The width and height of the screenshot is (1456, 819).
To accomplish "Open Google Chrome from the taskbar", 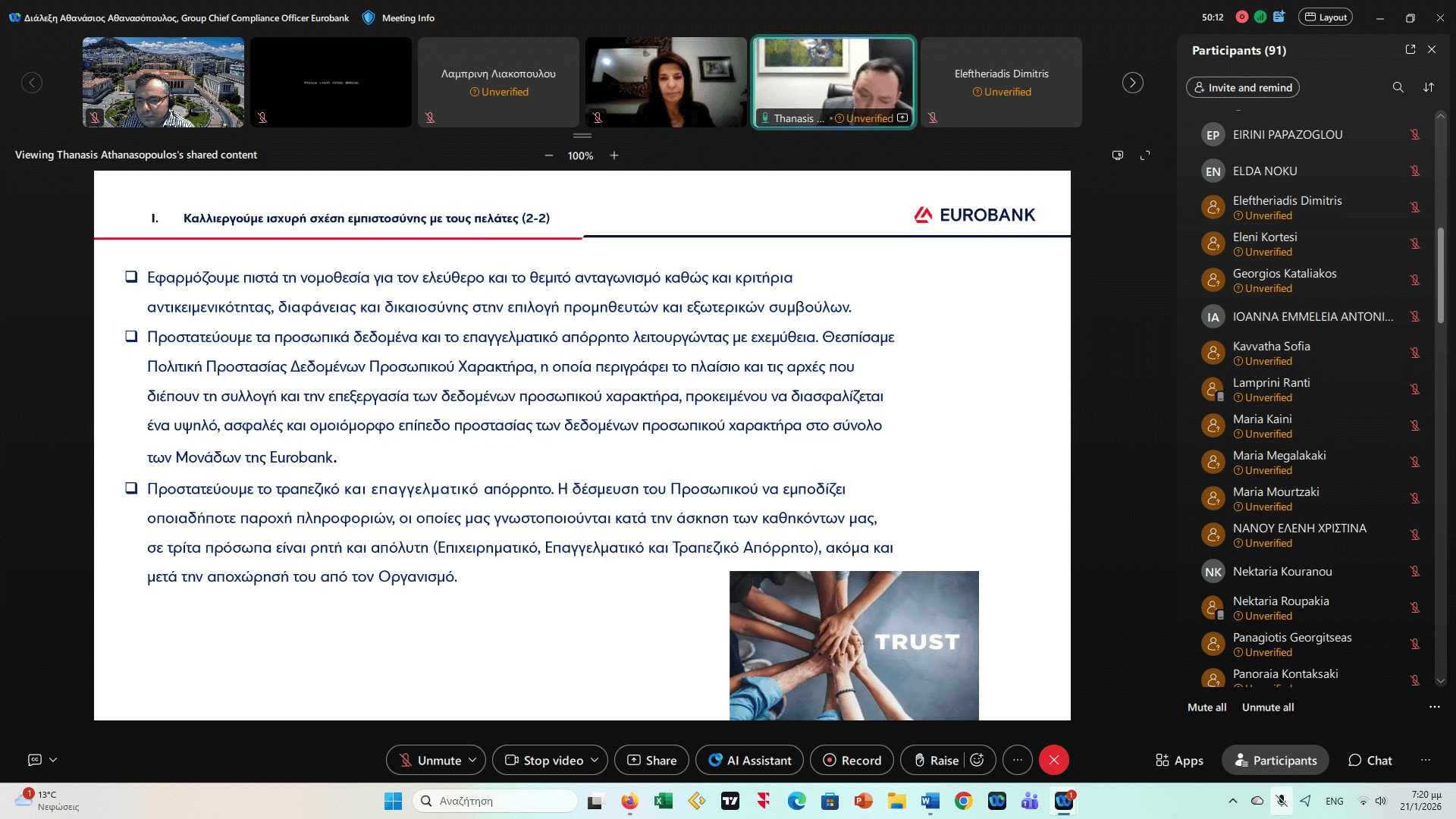I will coord(964,801).
